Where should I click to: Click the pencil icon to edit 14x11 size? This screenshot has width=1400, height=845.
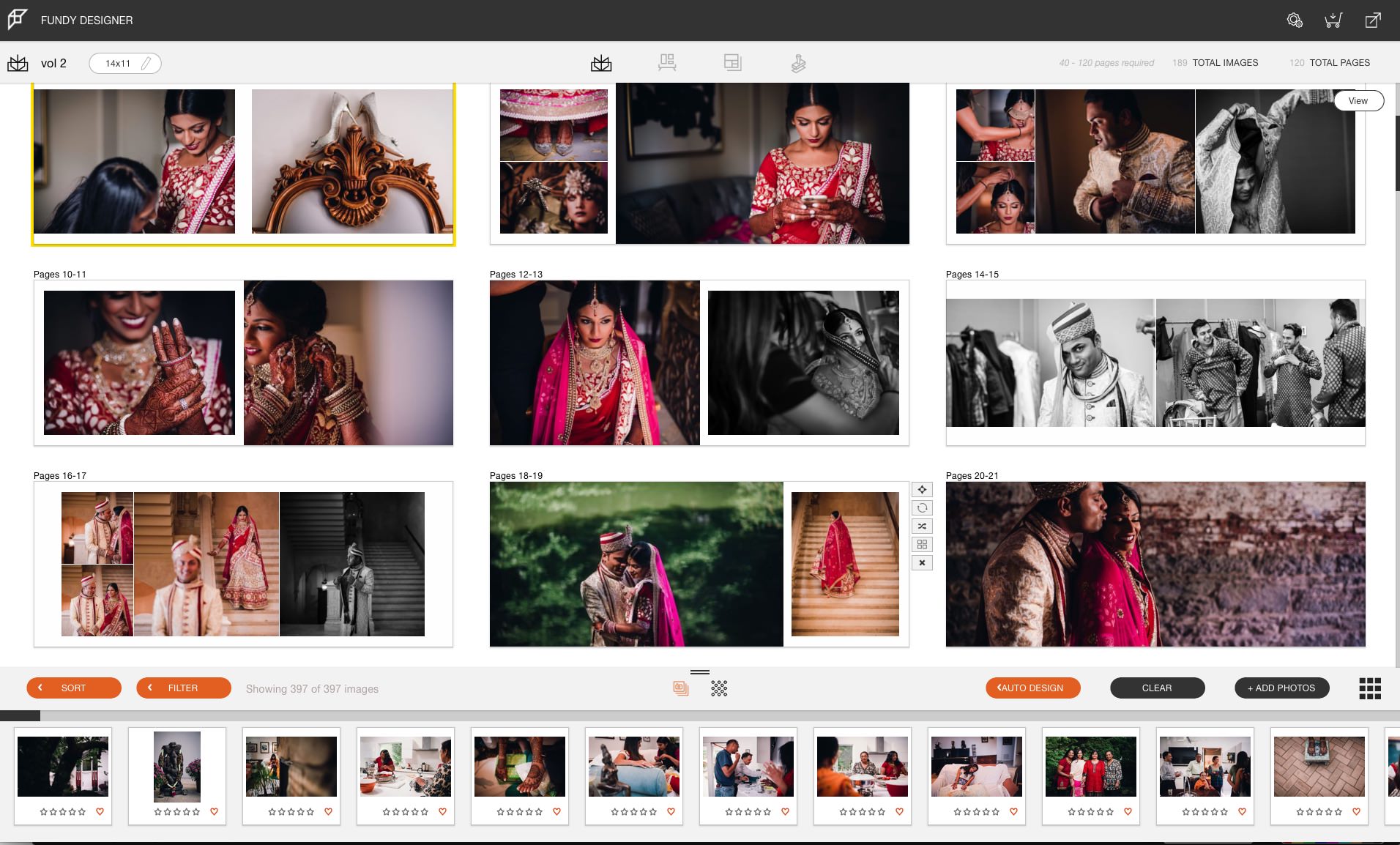(146, 63)
